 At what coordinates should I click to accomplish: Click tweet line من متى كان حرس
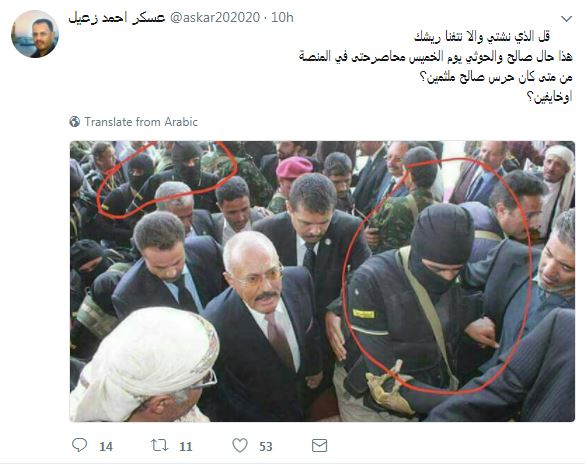(x=496, y=77)
